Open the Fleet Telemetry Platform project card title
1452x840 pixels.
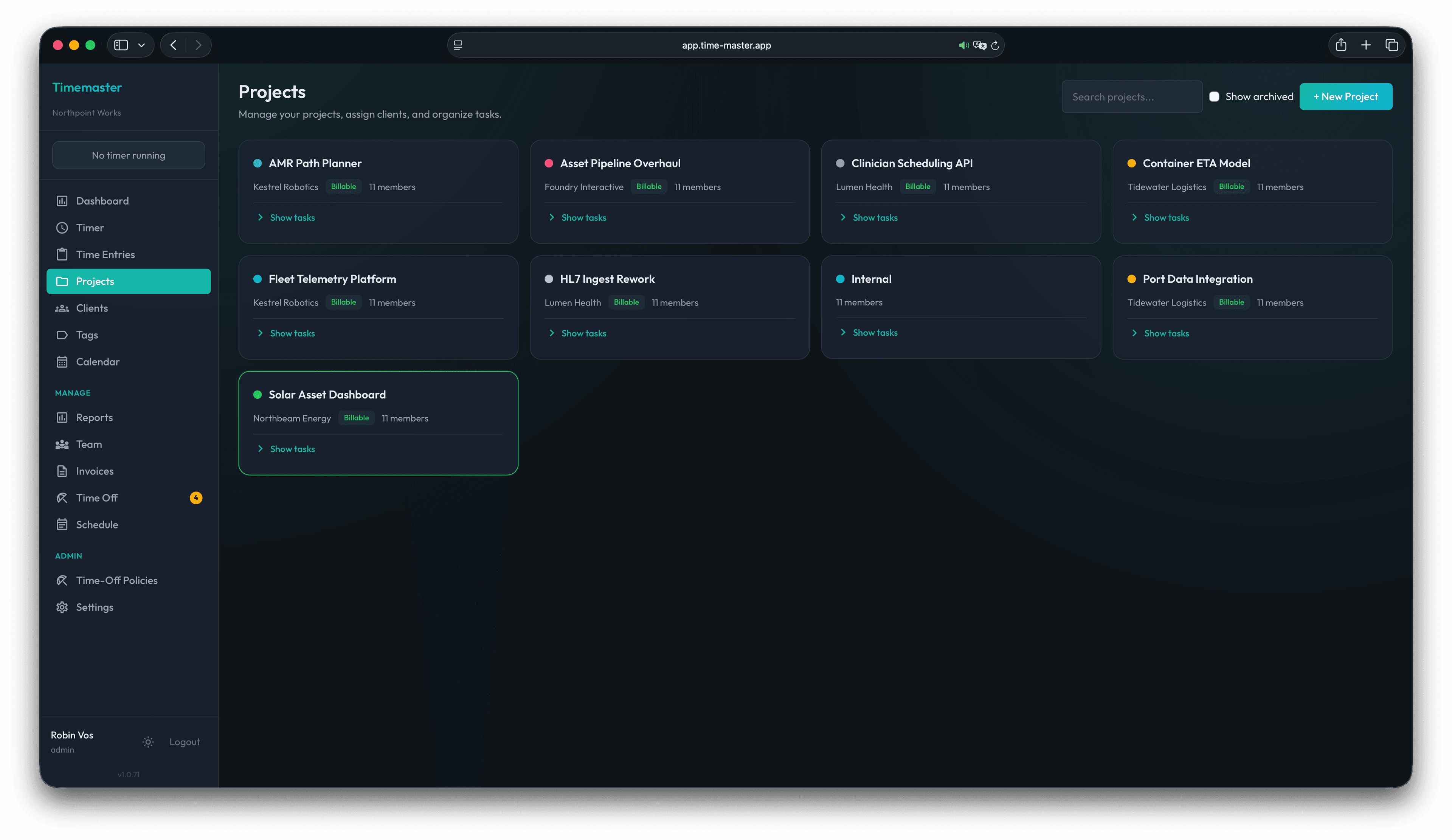coord(332,279)
